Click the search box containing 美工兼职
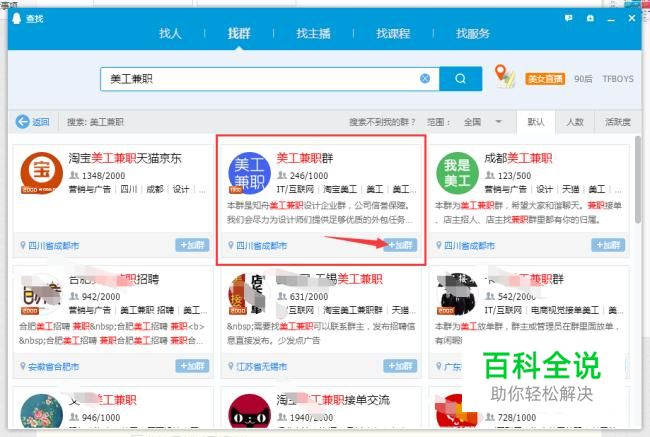Image resolution: width=650 pixels, height=437 pixels. click(x=269, y=79)
